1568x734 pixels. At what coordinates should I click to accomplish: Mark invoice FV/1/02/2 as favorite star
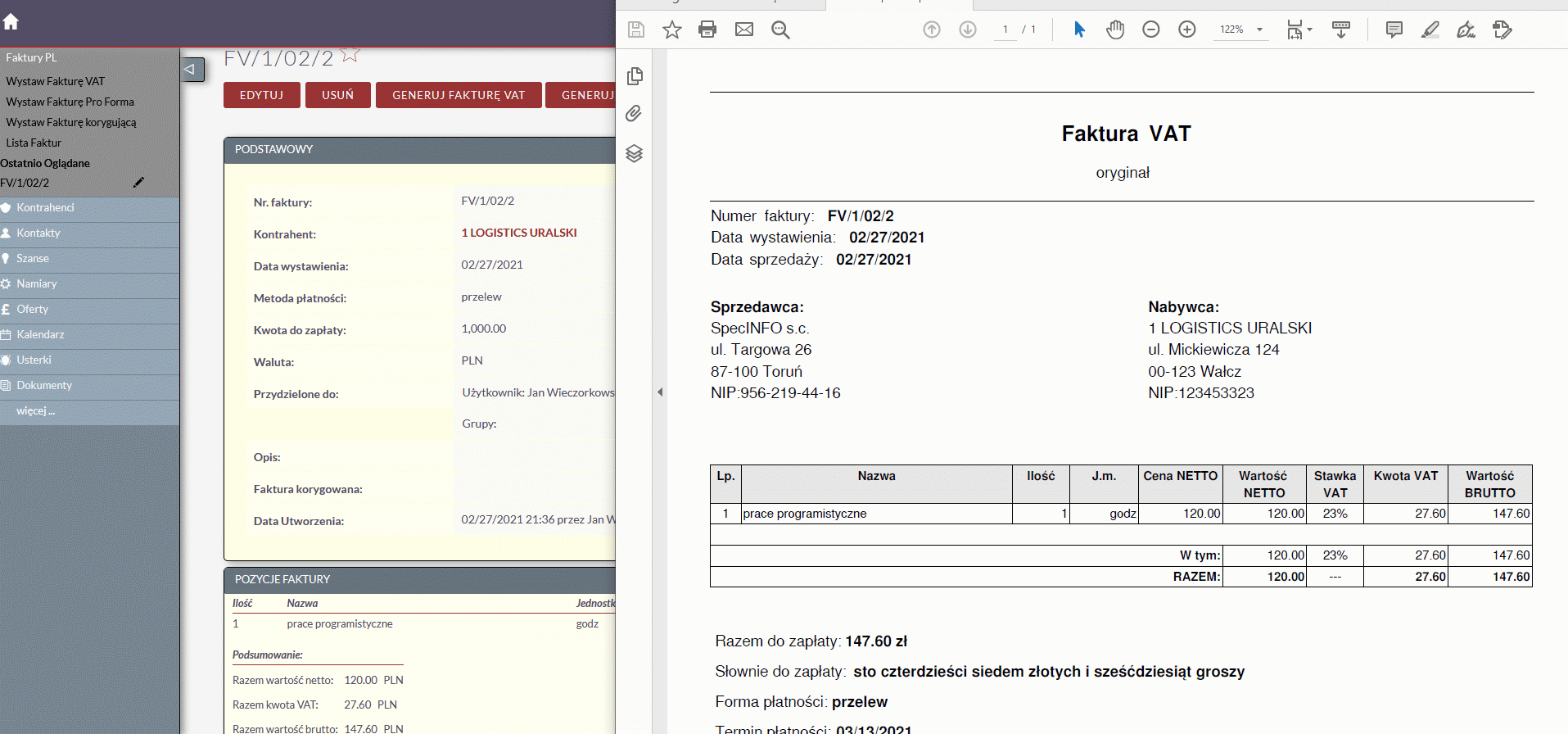click(x=350, y=55)
